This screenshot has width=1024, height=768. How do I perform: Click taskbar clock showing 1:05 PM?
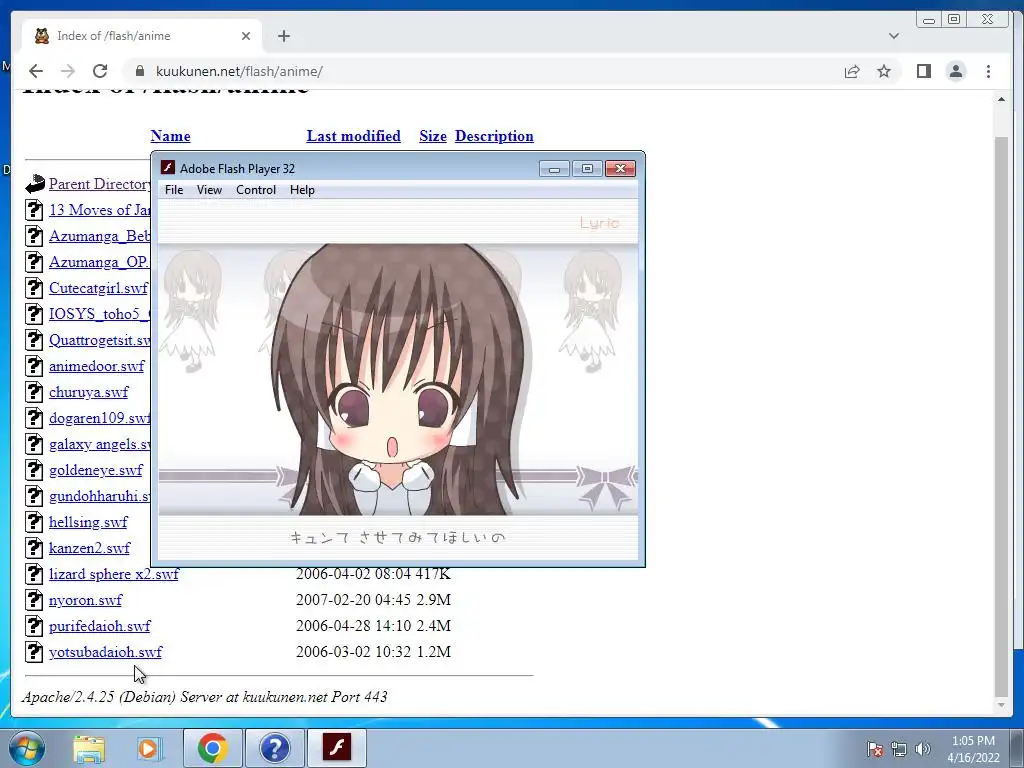[x=973, y=749]
